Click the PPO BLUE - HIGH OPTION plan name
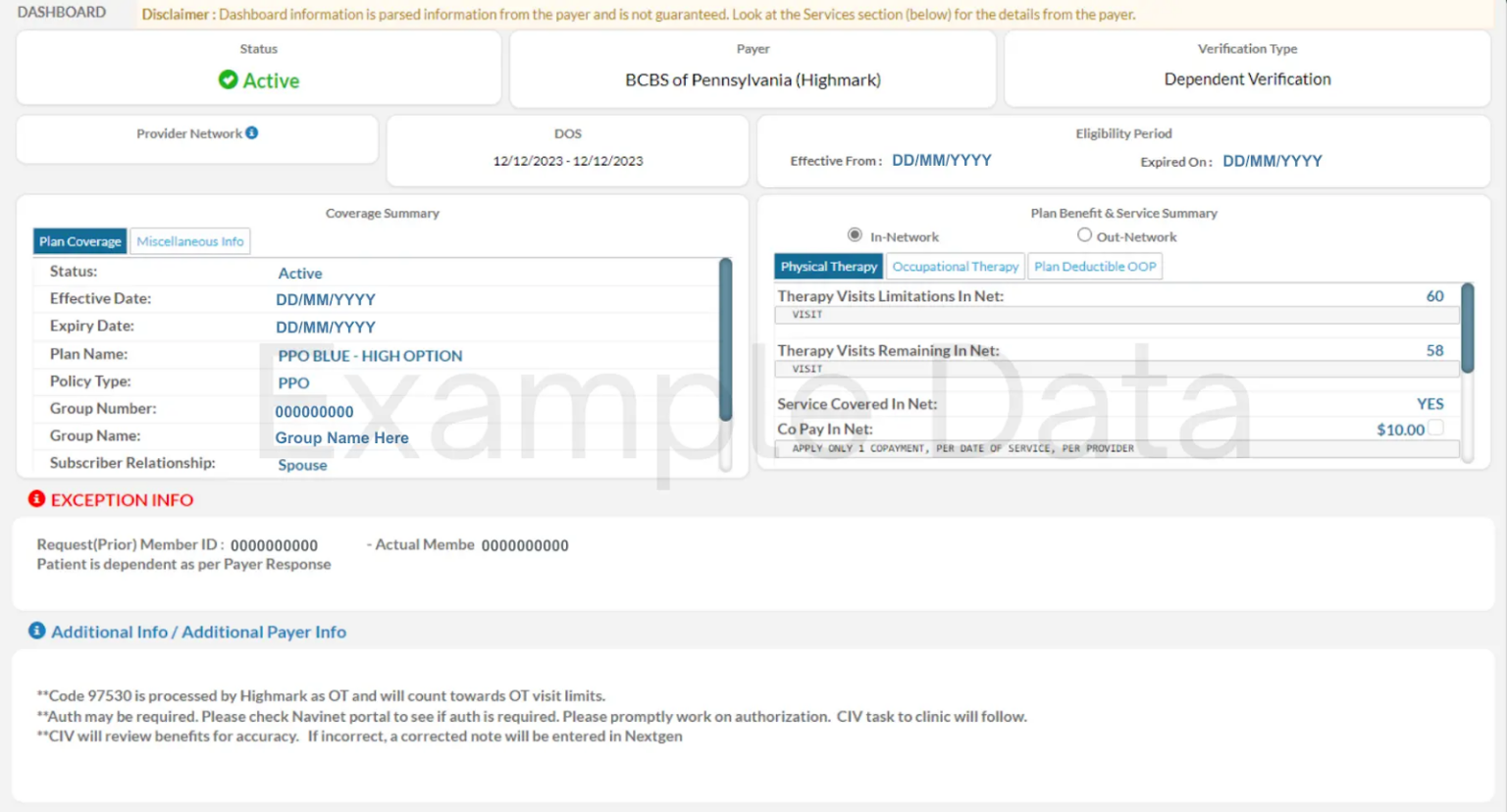The width and height of the screenshot is (1507, 812). click(x=370, y=356)
